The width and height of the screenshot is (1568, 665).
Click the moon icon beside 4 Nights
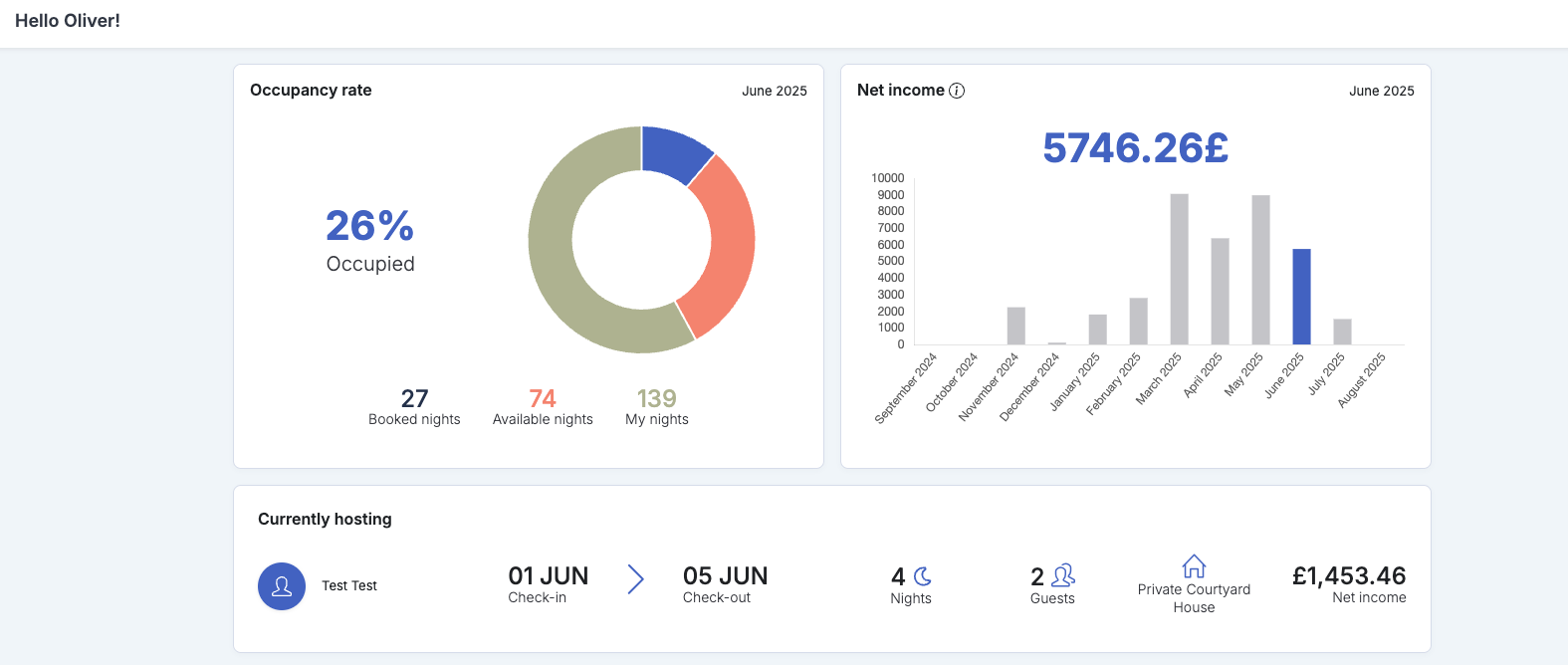click(x=923, y=576)
